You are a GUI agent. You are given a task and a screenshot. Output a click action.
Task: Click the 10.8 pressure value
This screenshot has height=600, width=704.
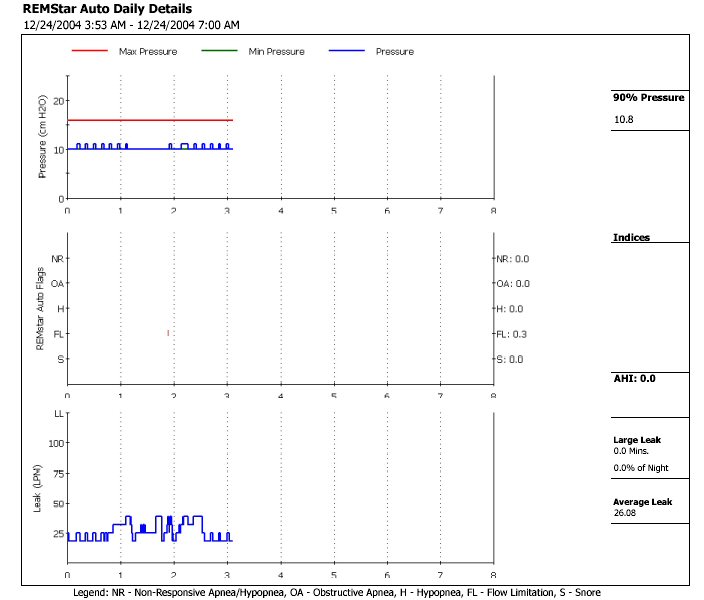click(624, 119)
